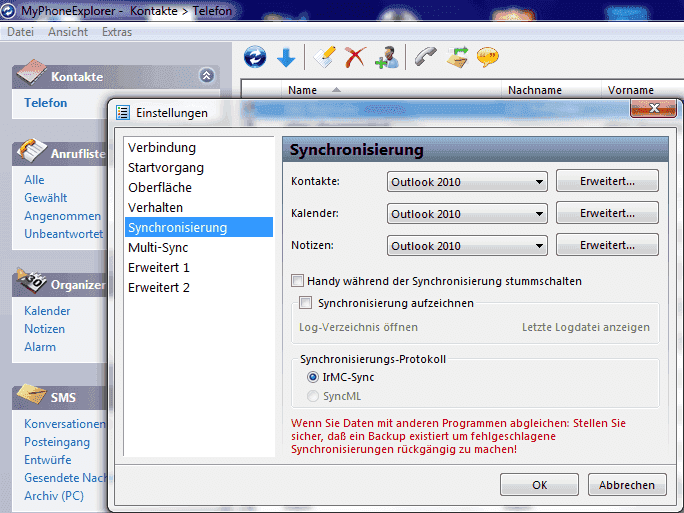684x513 pixels.
Task: Open SMS Entwürfe in sidebar
Action: point(48,460)
